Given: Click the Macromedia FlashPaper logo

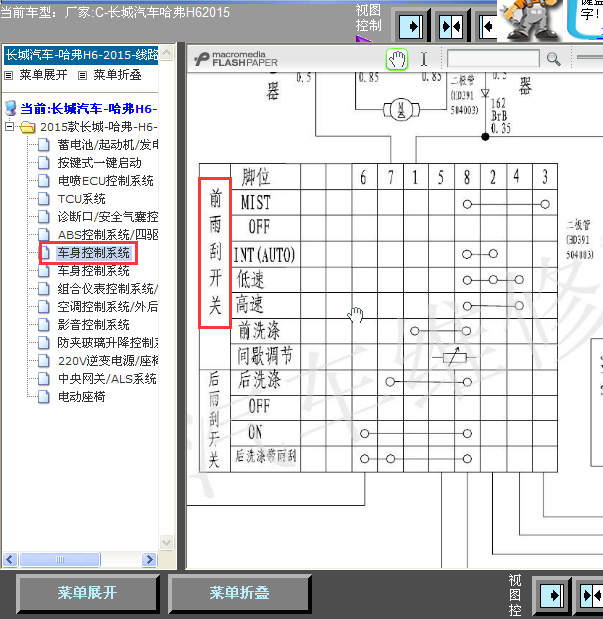Looking at the screenshot, I should coord(236,59).
